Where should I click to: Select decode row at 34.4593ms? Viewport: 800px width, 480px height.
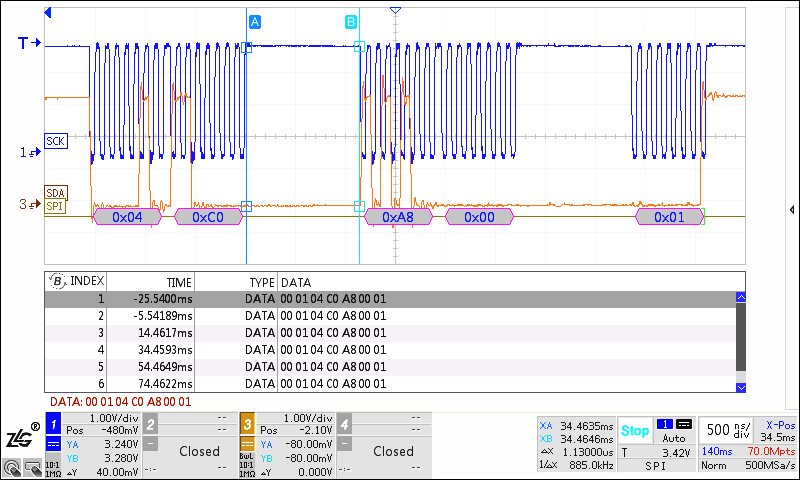(x=390, y=350)
